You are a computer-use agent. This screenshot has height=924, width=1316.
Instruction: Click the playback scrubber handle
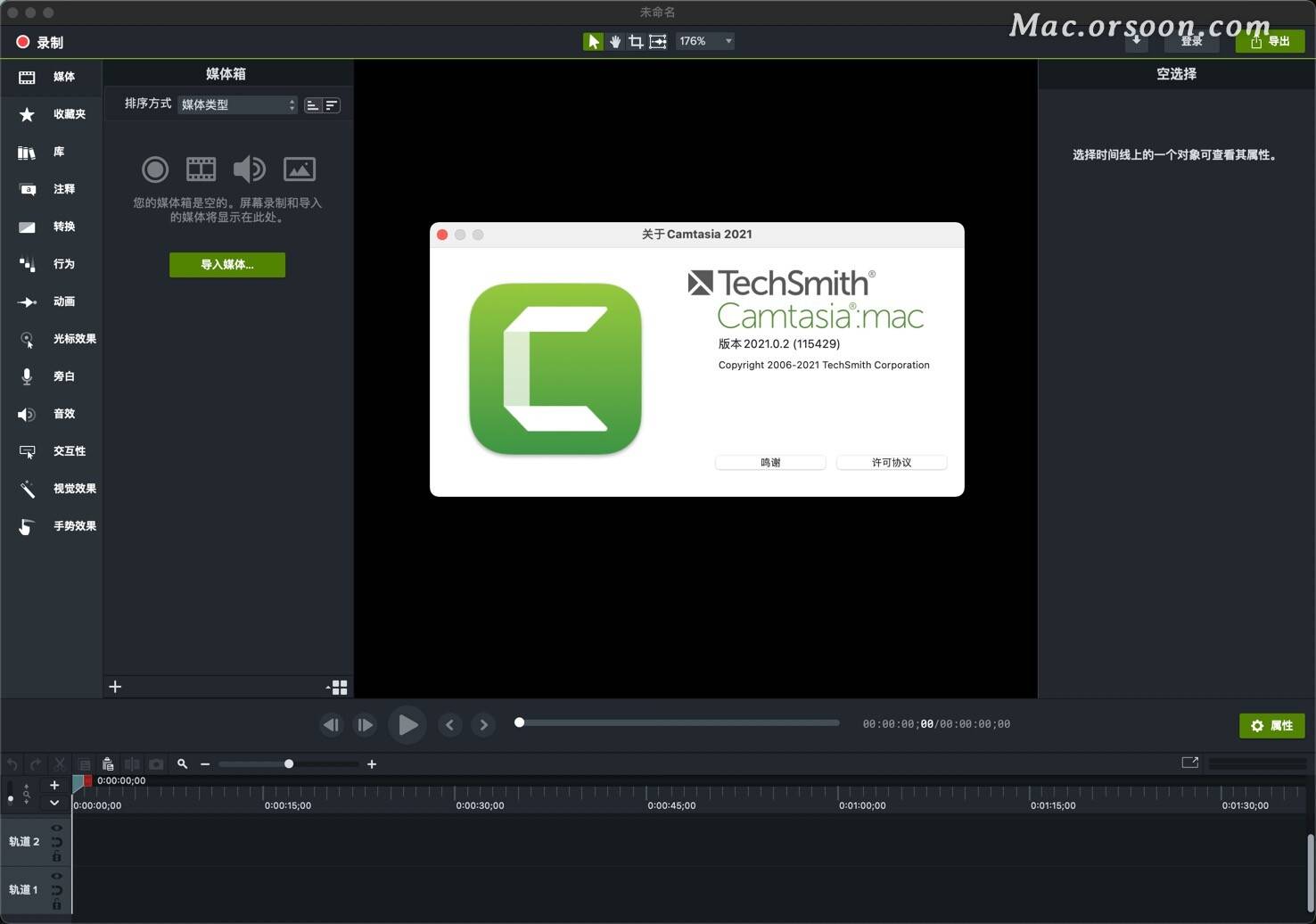pos(519,722)
